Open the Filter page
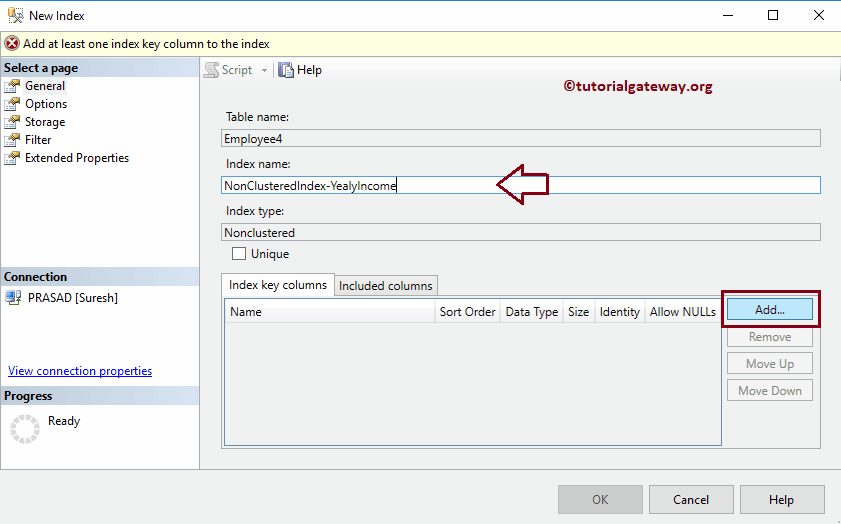Image resolution: width=841 pixels, height=524 pixels. [x=38, y=140]
